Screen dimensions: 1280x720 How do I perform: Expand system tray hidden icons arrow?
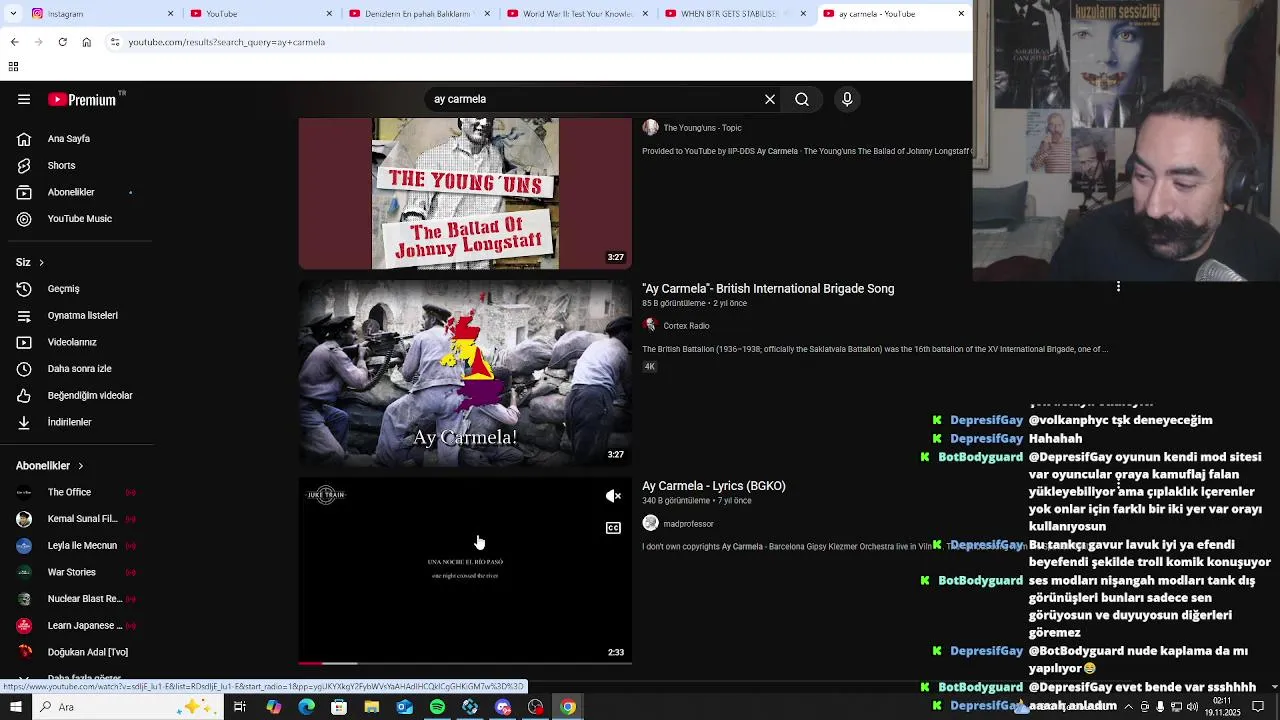tap(1129, 707)
